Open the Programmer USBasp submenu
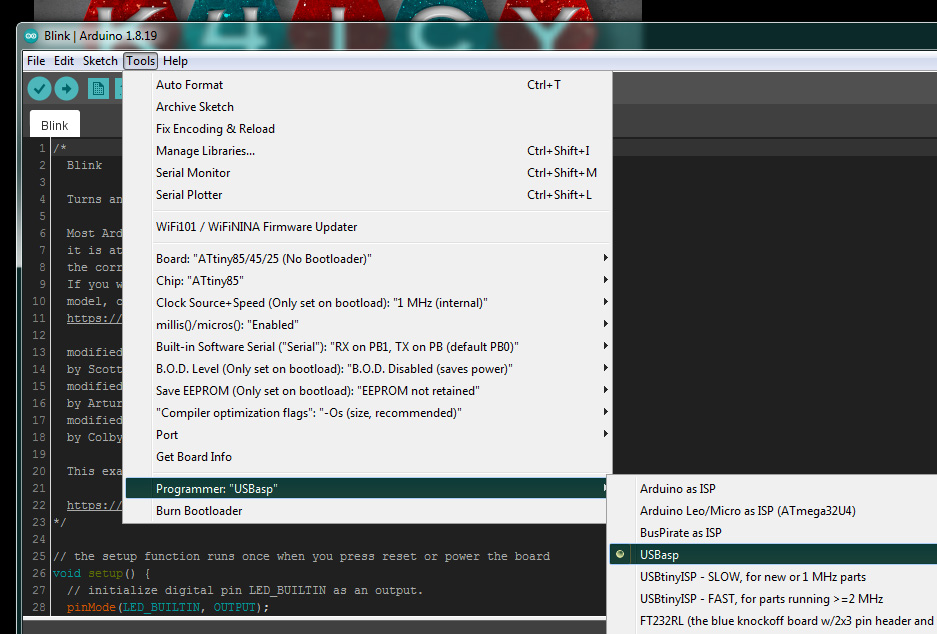 pyautogui.click(x=368, y=489)
